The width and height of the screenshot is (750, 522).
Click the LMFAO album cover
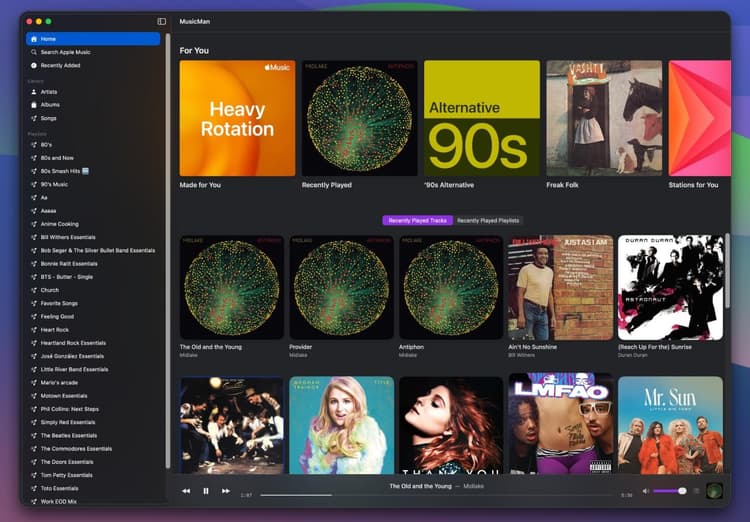(x=561, y=425)
